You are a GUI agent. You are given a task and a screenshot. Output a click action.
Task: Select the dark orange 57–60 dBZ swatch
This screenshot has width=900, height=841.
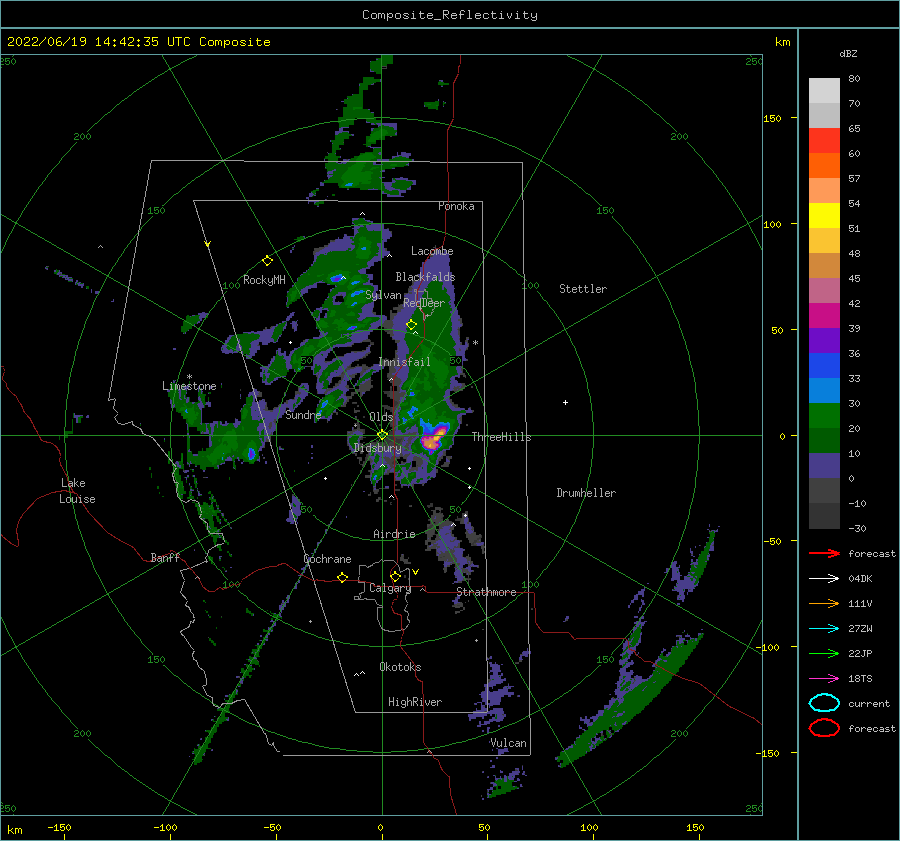pos(824,165)
